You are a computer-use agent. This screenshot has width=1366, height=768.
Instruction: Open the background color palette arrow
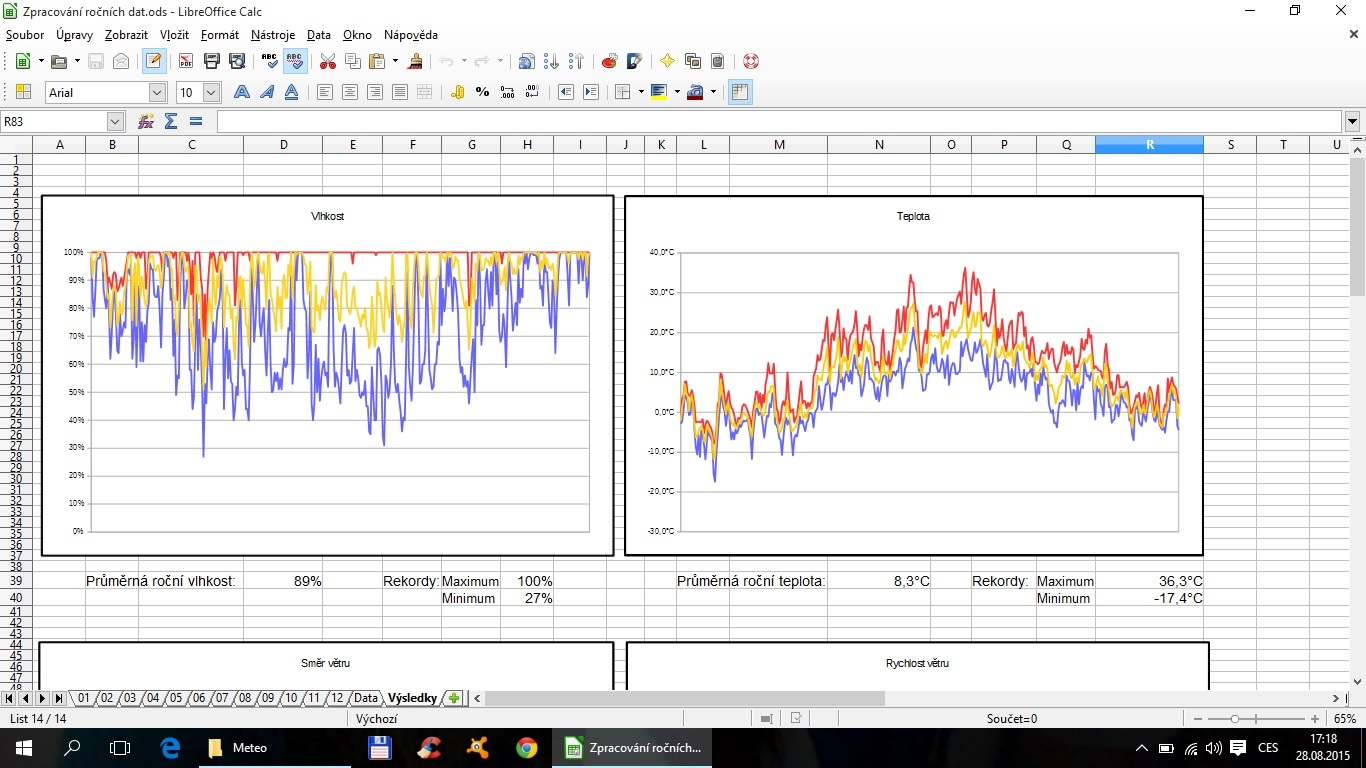(677, 92)
